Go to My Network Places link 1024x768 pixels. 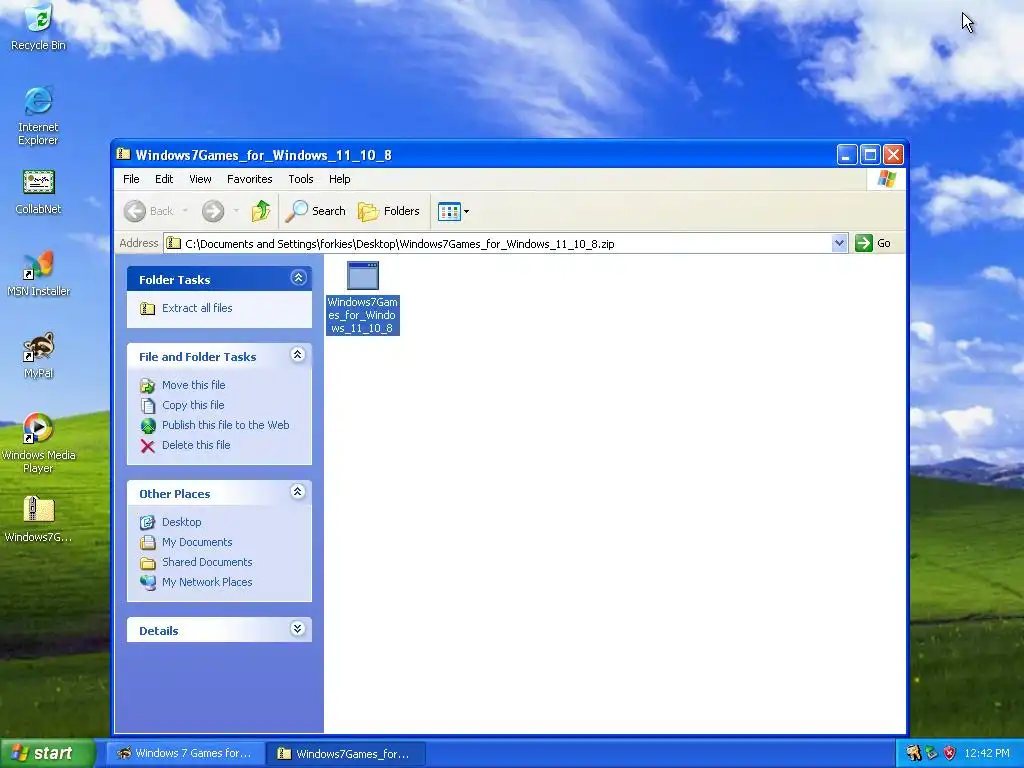(207, 583)
